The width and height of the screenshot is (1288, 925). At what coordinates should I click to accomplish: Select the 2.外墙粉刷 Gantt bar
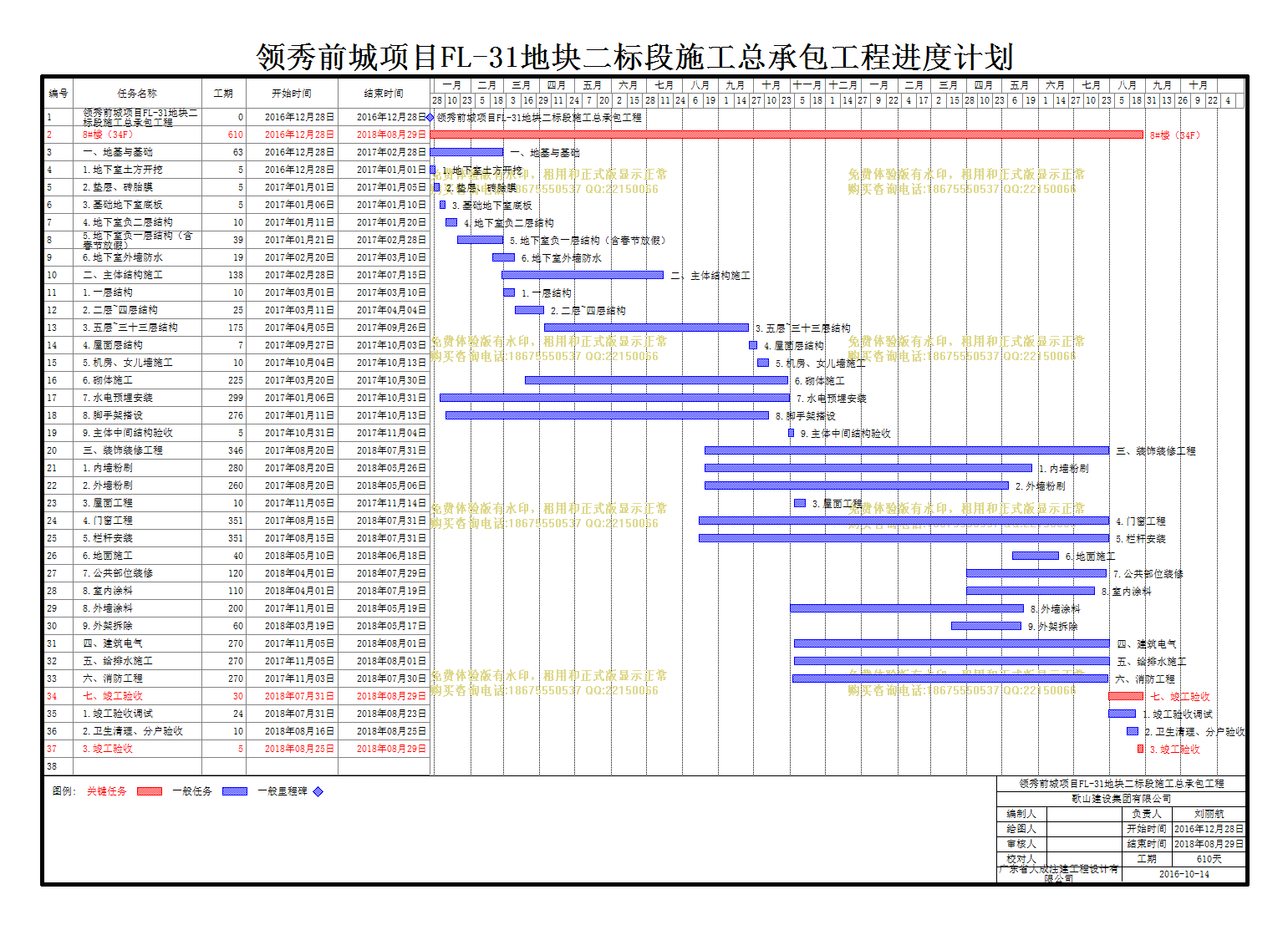pyautogui.click(x=857, y=485)
